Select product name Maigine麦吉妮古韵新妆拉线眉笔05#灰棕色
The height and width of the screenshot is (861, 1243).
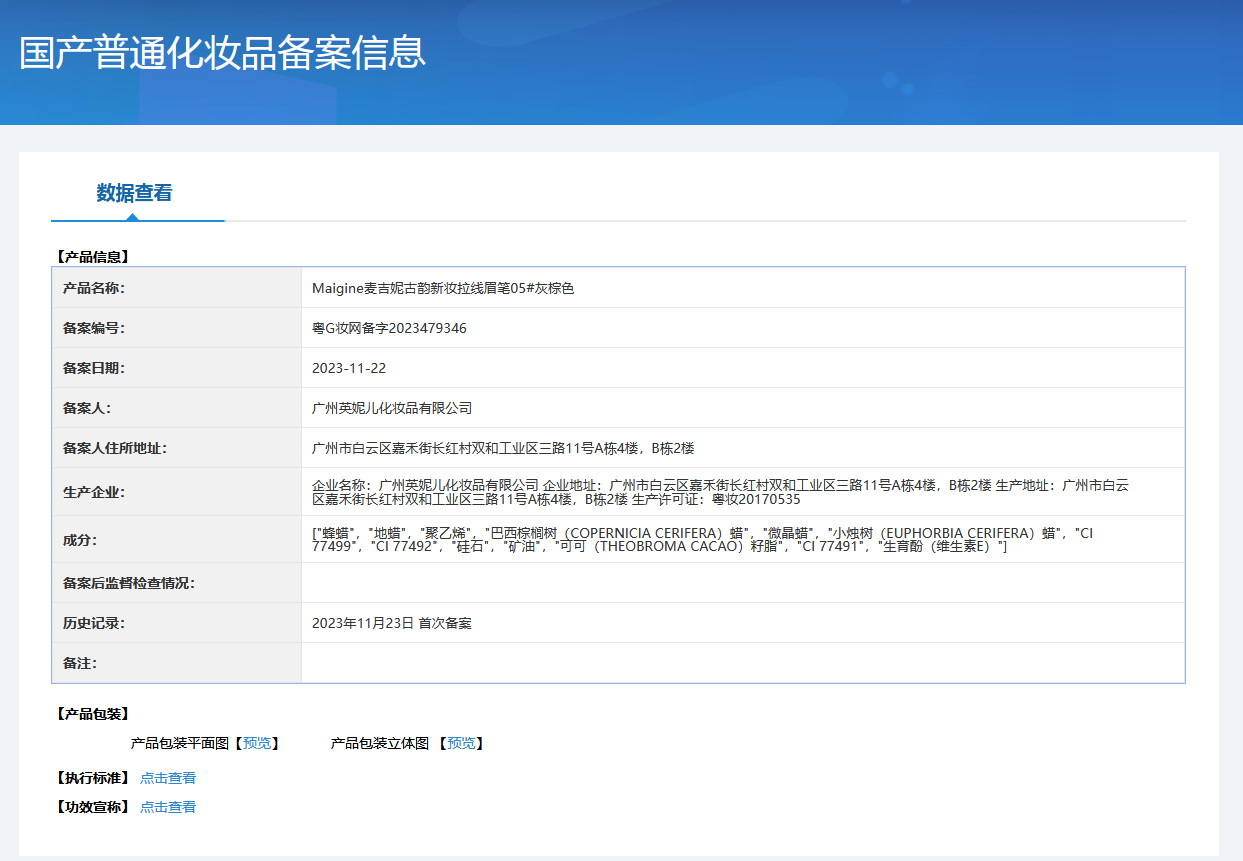pos(444,288)
